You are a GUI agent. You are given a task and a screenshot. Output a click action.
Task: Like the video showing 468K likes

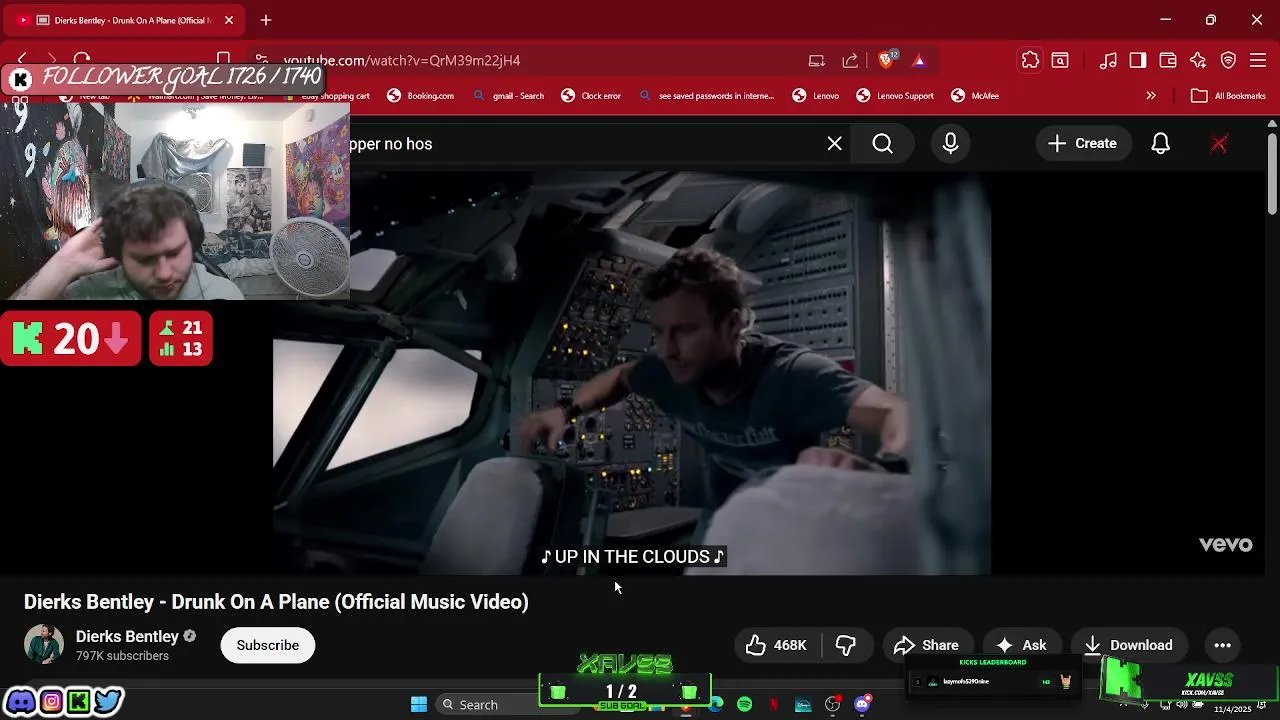pos(776,645)
